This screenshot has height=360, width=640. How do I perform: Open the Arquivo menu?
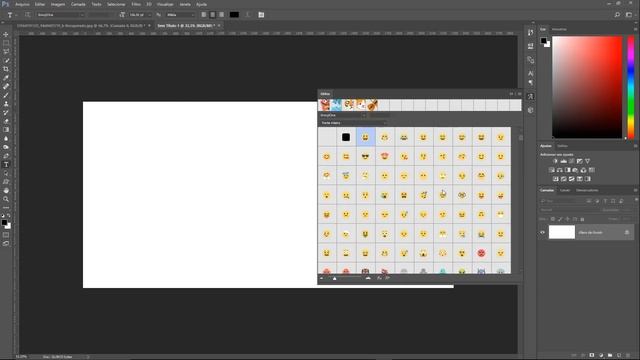[x=22, y=4]
